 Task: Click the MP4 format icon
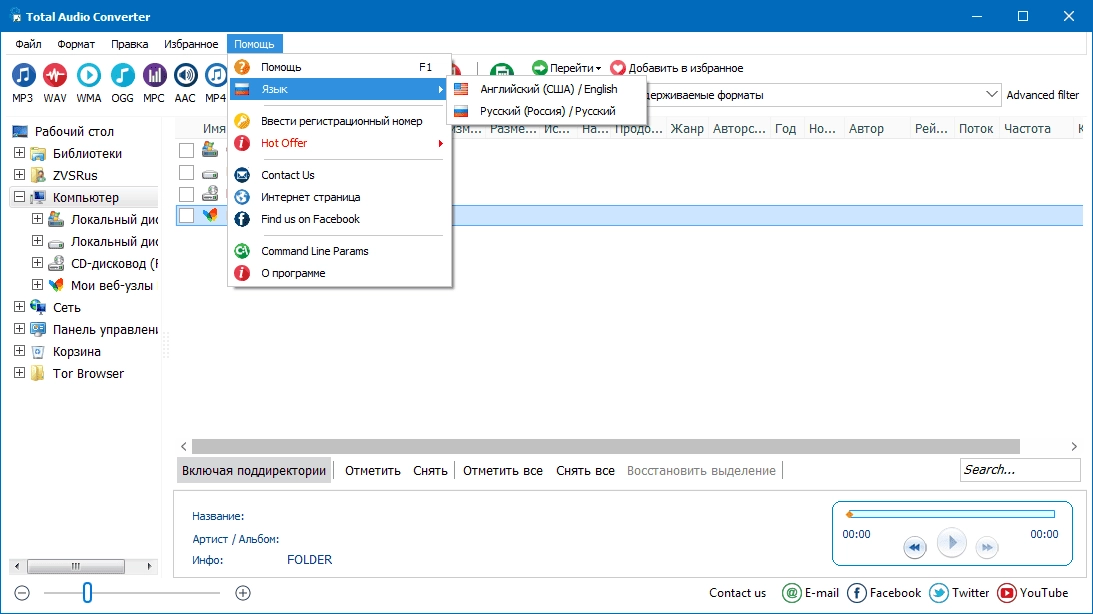(215, 82)
